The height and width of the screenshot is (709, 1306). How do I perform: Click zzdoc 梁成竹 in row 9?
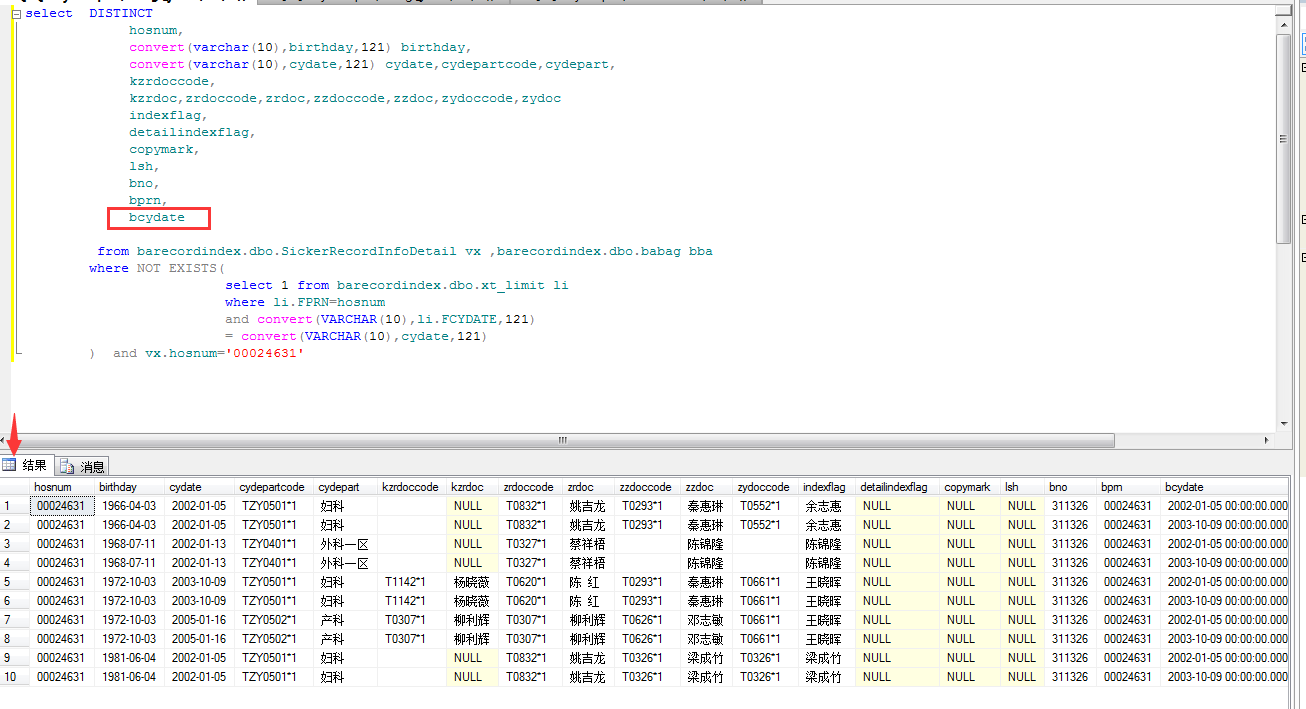[707, 658]
